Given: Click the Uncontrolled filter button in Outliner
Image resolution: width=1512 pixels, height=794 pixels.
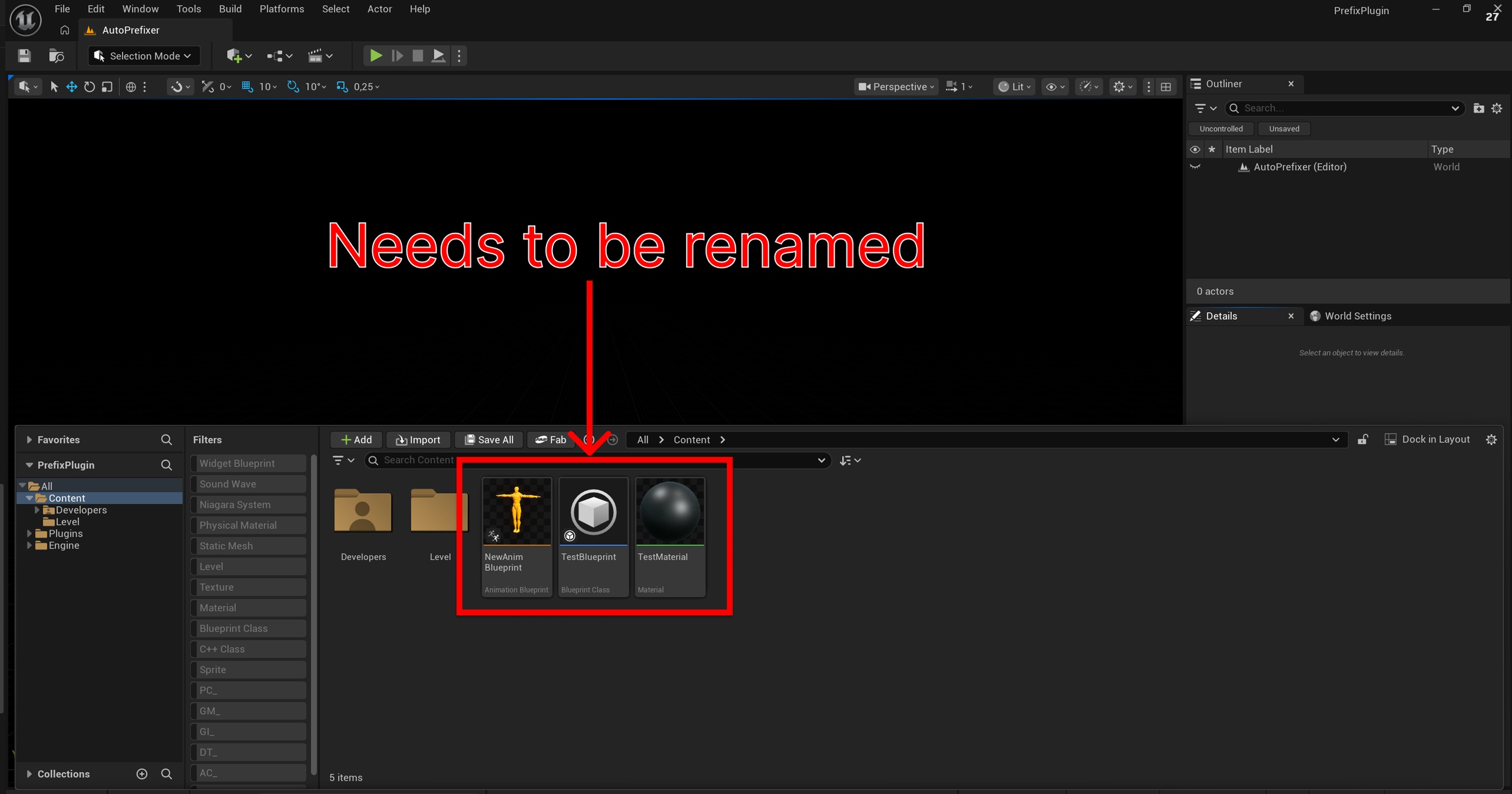Looking at the screenshot, I should pyautogui.click(x=1220, y=128).
